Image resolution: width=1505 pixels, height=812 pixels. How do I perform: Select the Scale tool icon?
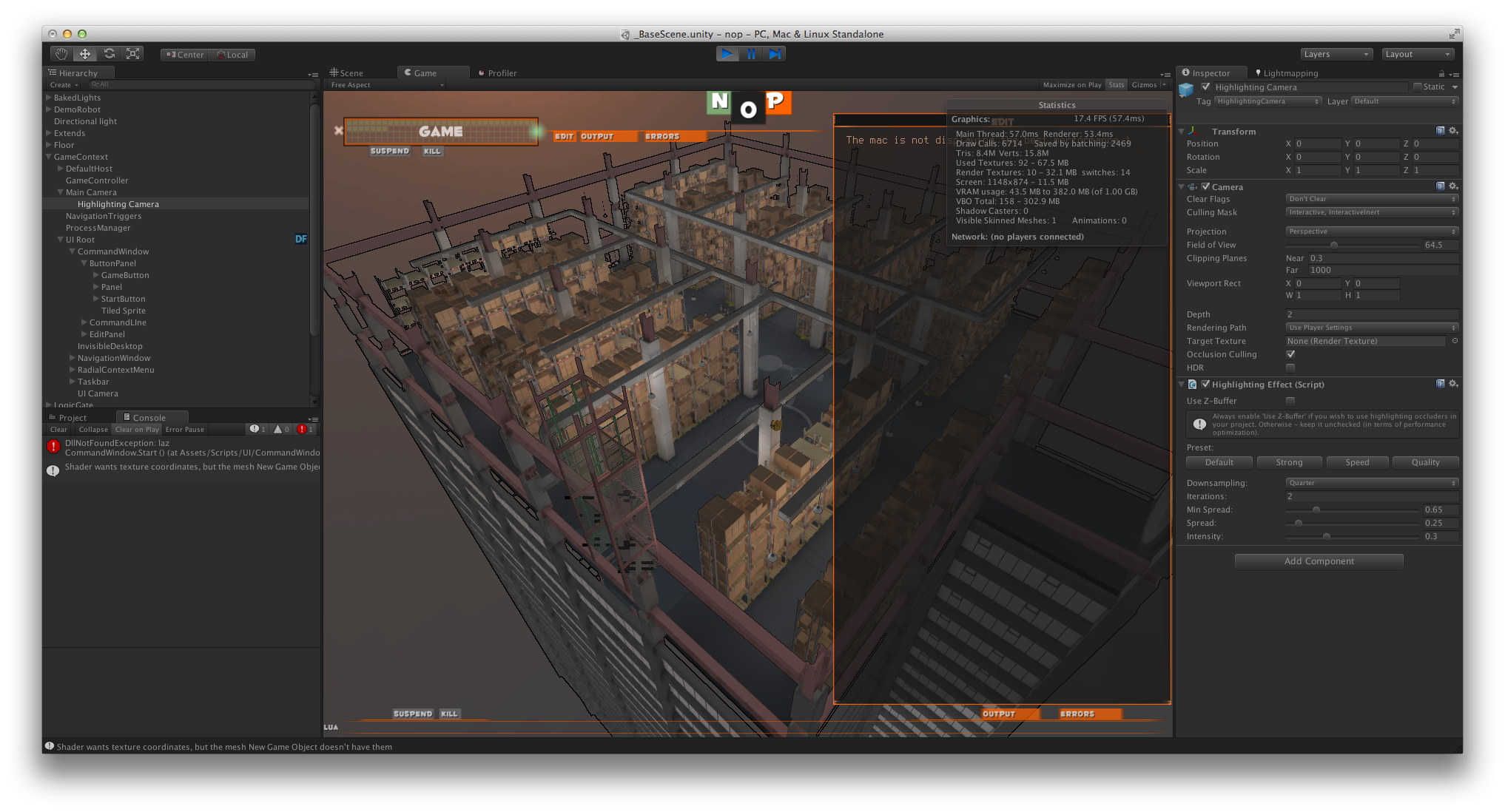133,54
